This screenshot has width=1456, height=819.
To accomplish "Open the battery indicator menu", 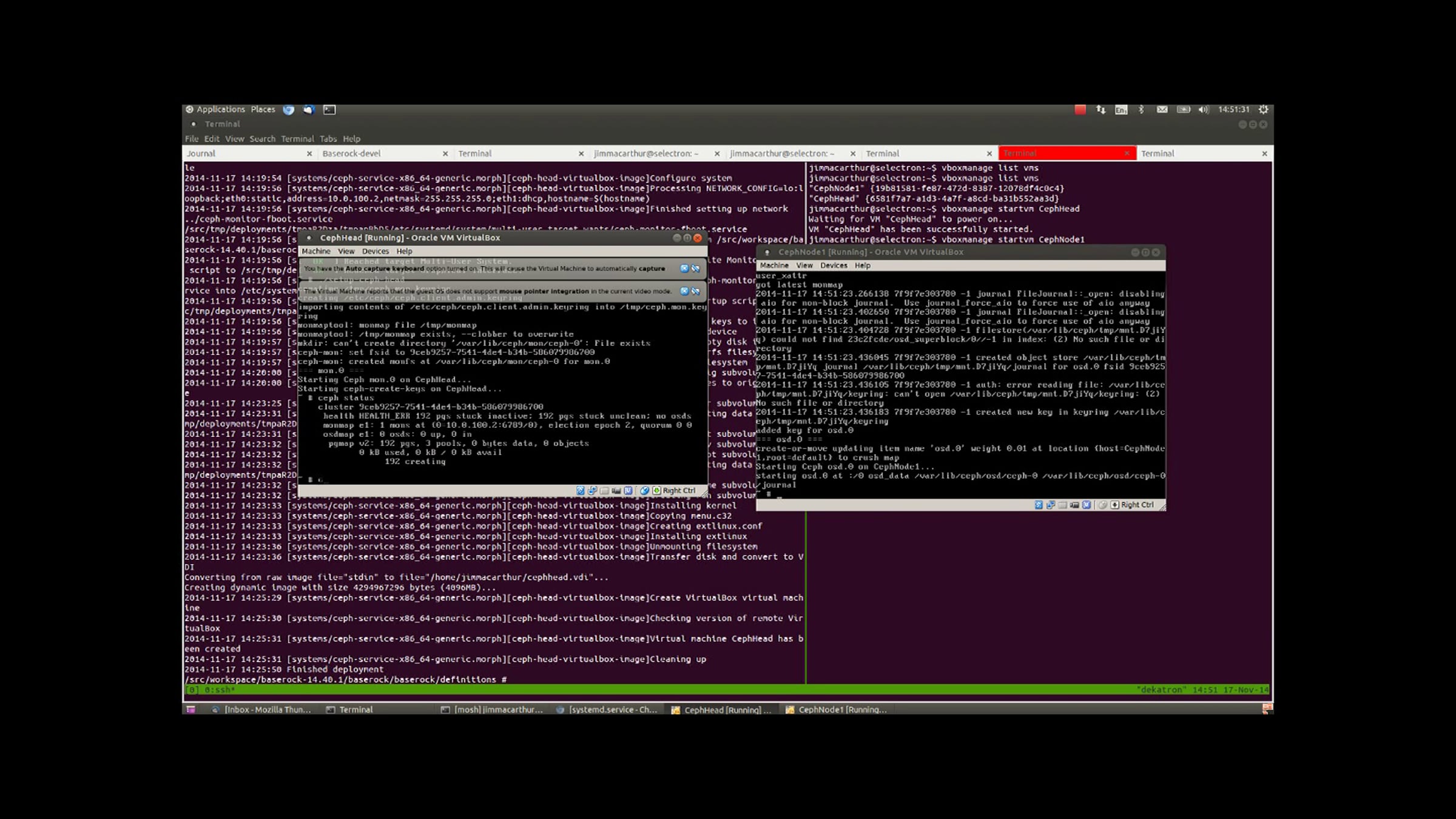I will tap(1183, 110).
